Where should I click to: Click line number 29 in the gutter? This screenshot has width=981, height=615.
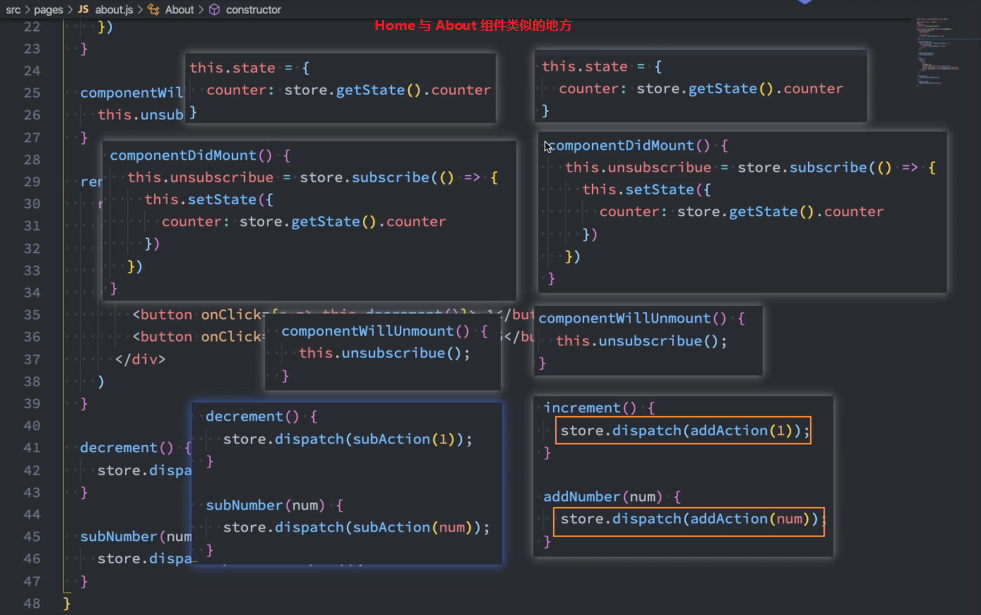[x=32, y=181]
